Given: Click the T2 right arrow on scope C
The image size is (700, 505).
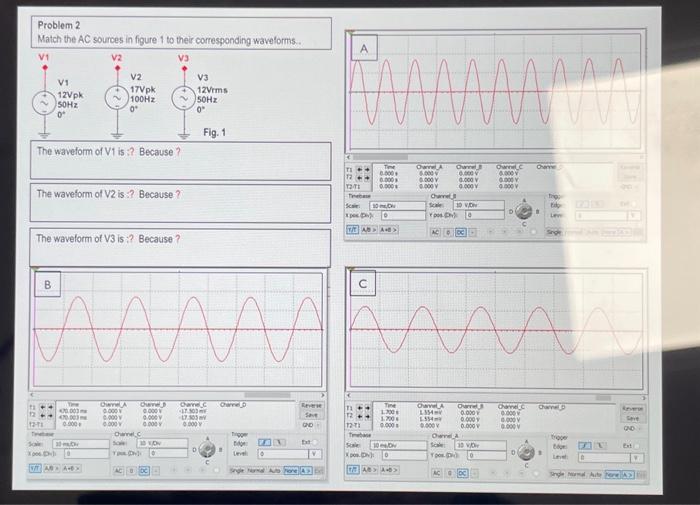Looking at the screenshot, I should click(x=367, y=416).
